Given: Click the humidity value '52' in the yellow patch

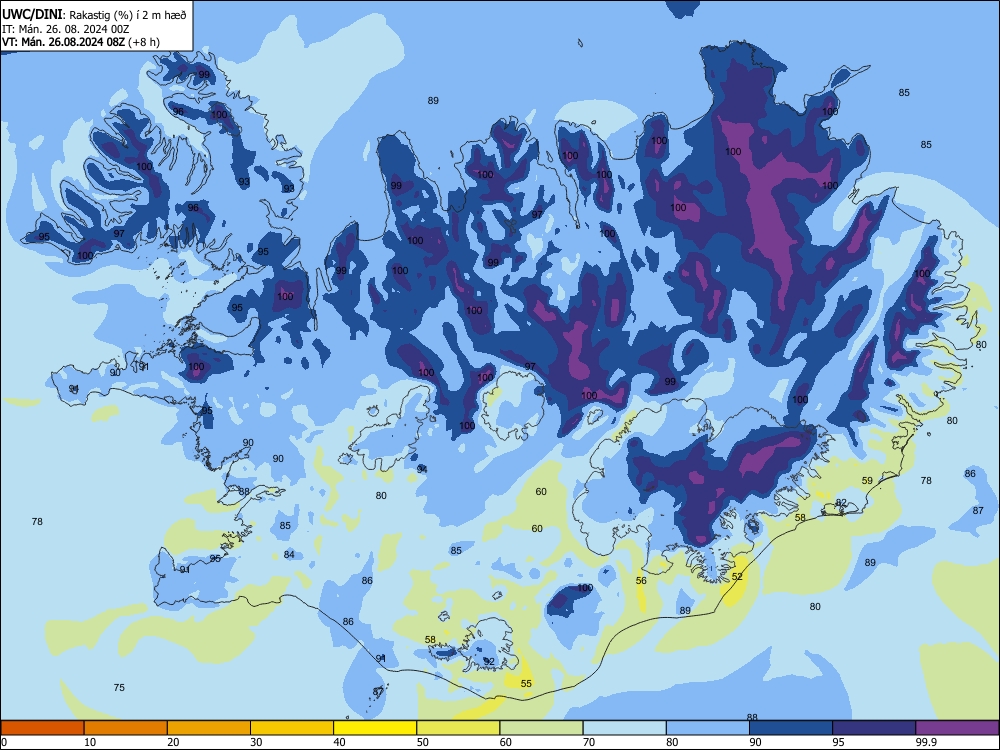Looking at the screenshot, I should [737, 577].
